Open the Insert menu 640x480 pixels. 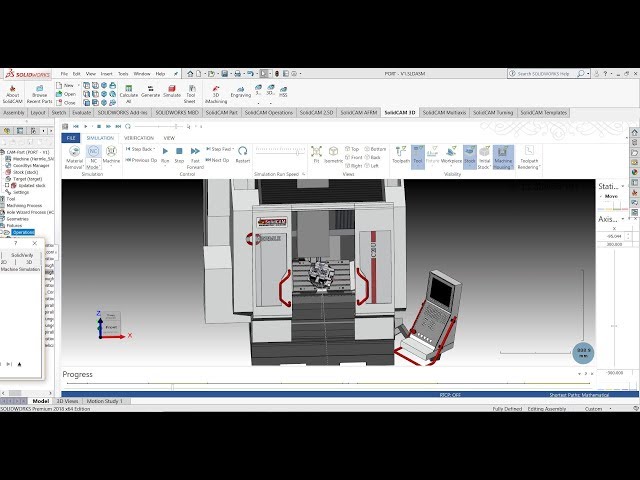click(106, 74)
